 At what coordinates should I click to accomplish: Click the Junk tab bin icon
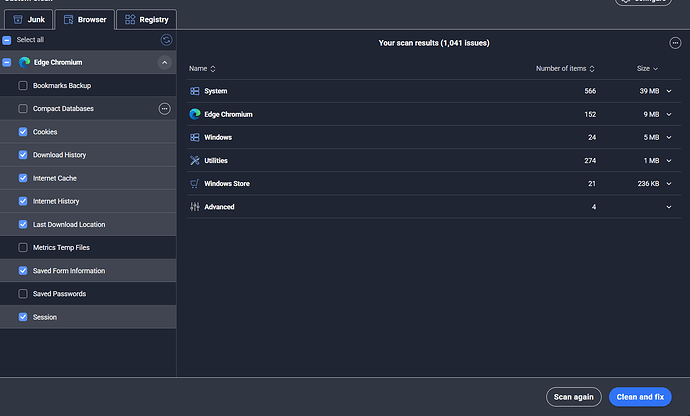[18, 19]
